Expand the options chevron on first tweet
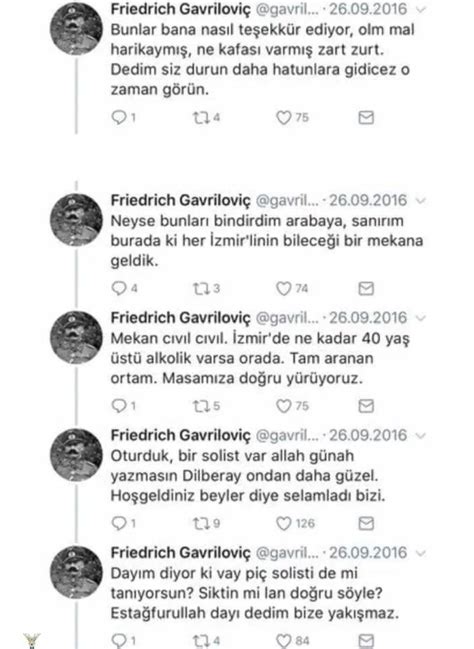 (421, 10)
